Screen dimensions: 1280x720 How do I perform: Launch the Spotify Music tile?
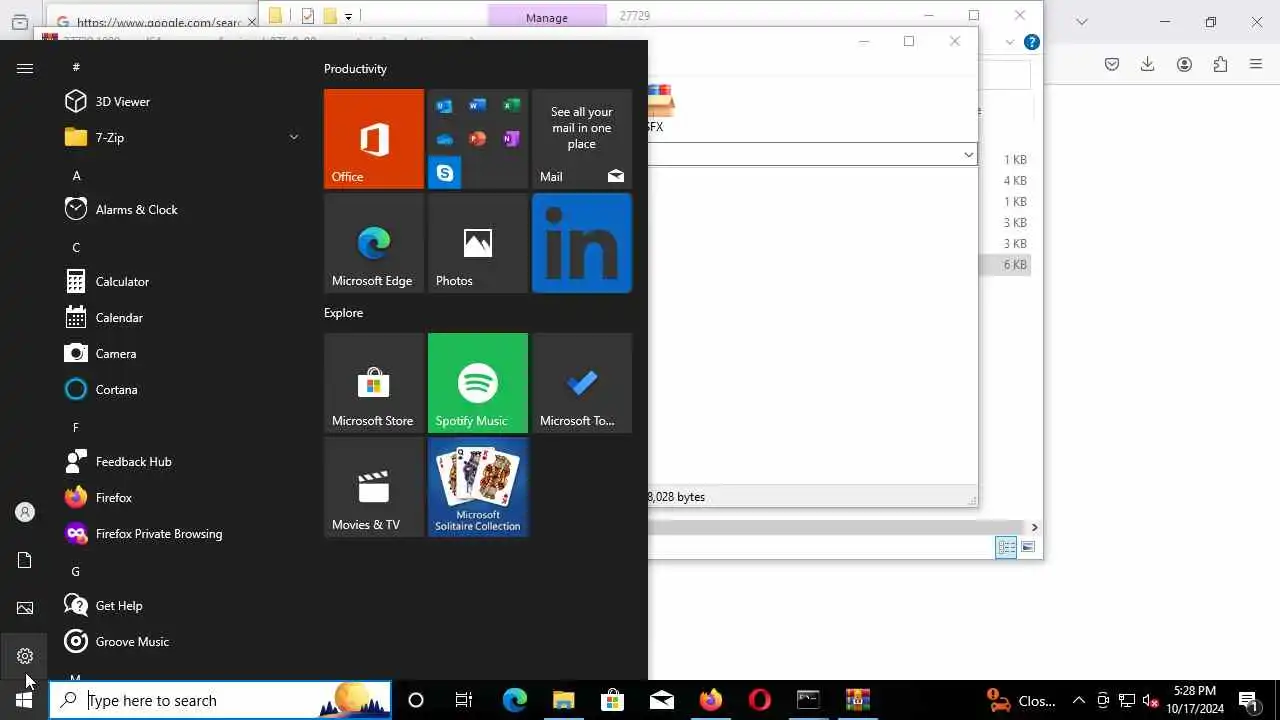478,383
